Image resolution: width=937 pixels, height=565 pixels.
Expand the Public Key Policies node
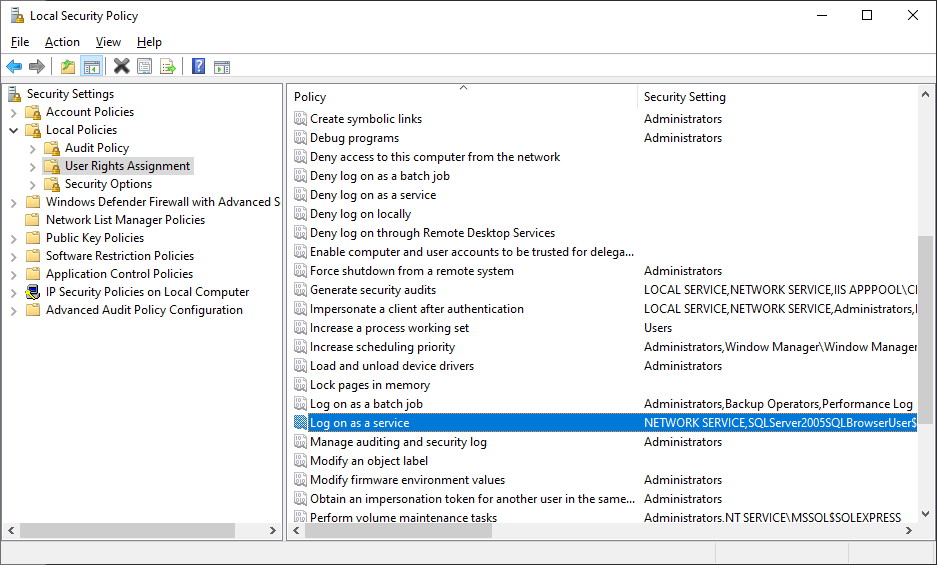click(x=14, y=238)
